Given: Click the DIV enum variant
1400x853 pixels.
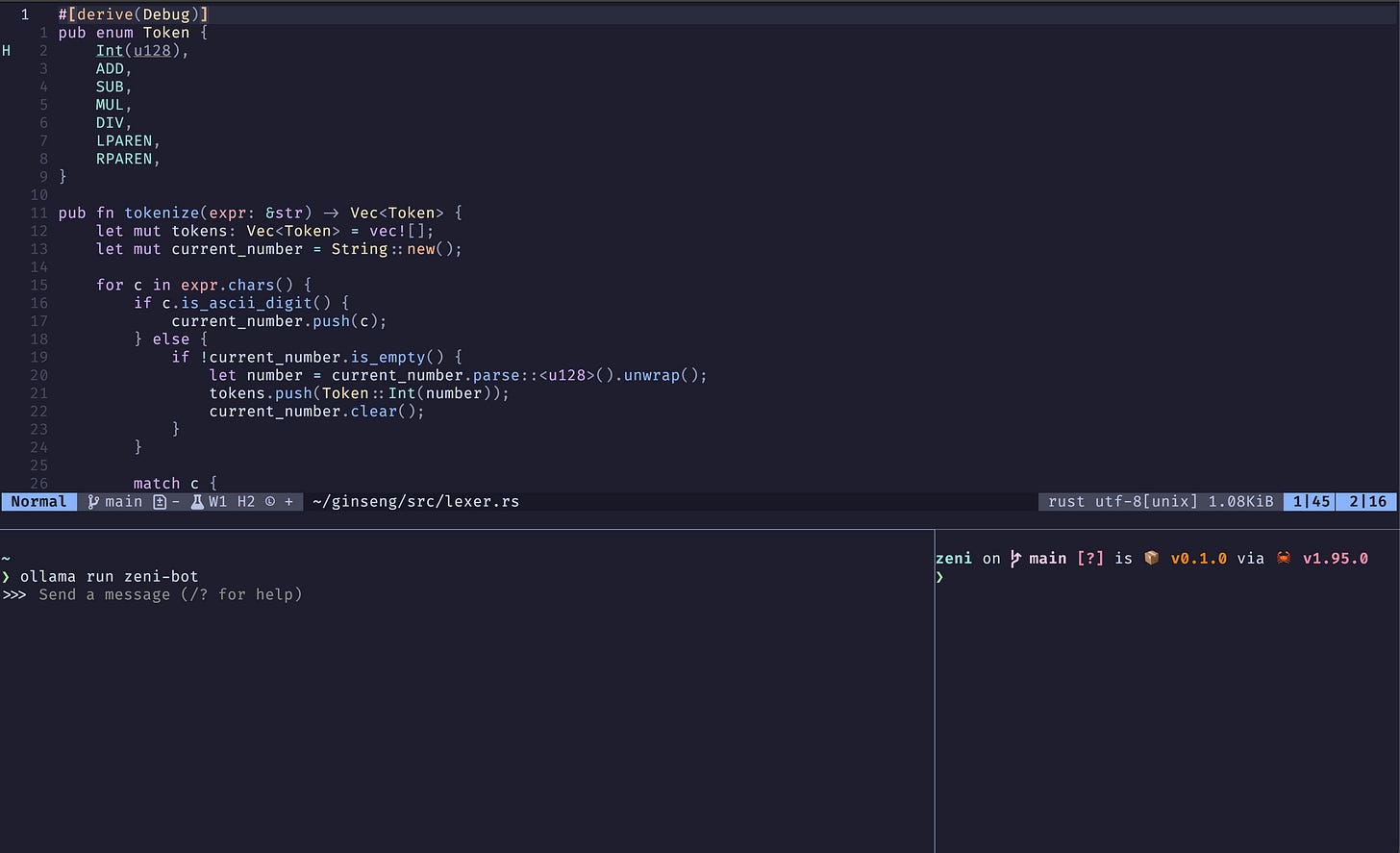Looking at the screenshot, I should coord(110,123).
